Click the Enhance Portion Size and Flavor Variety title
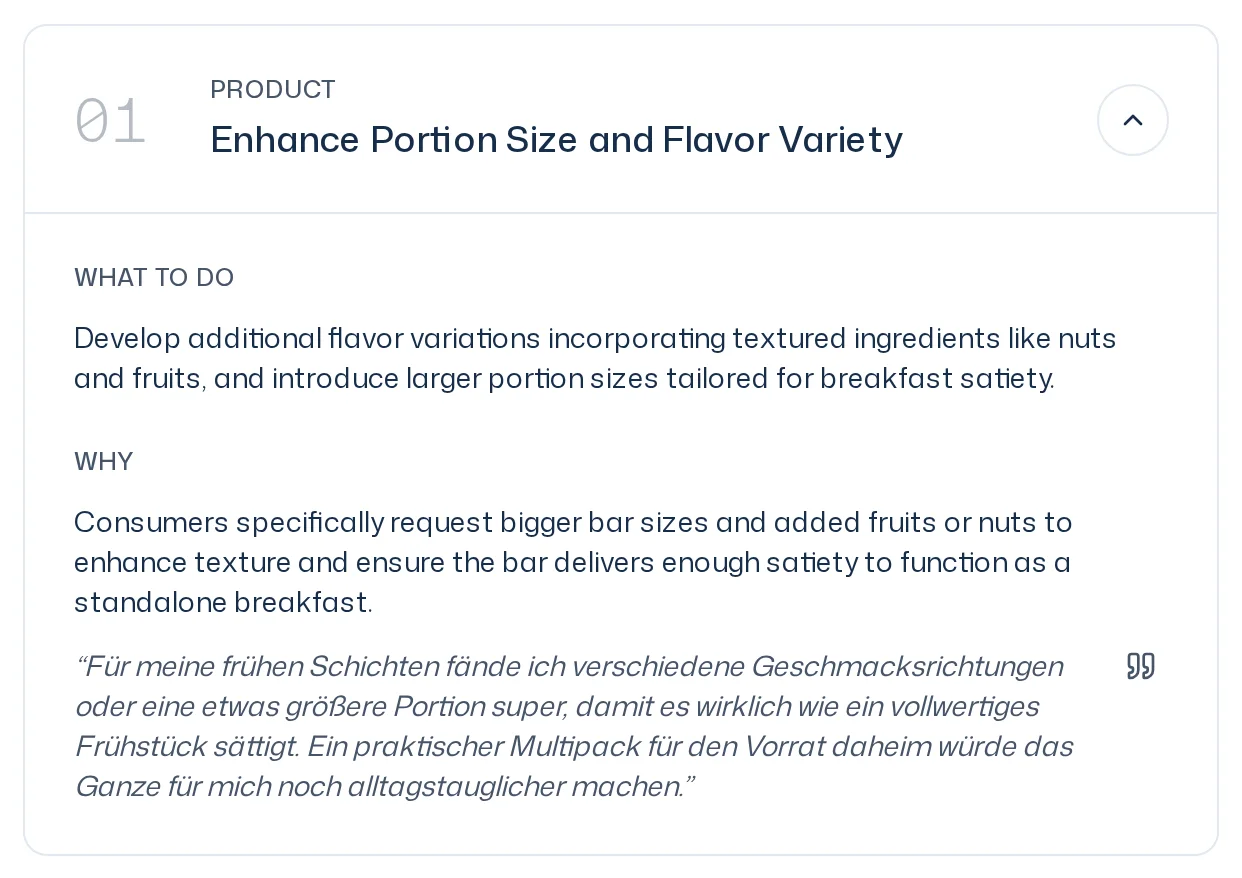Screen dimensions: 1242x878 point(557,140)
